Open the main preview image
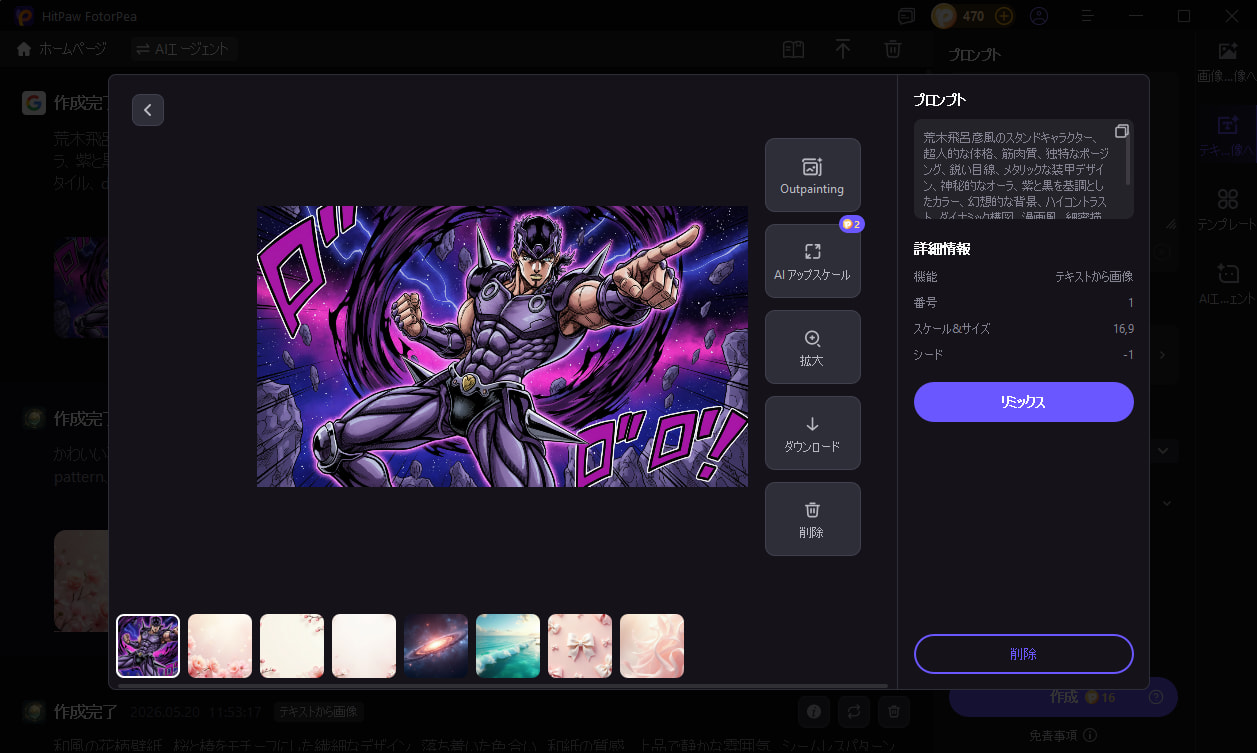 click(x=502, y=346)
